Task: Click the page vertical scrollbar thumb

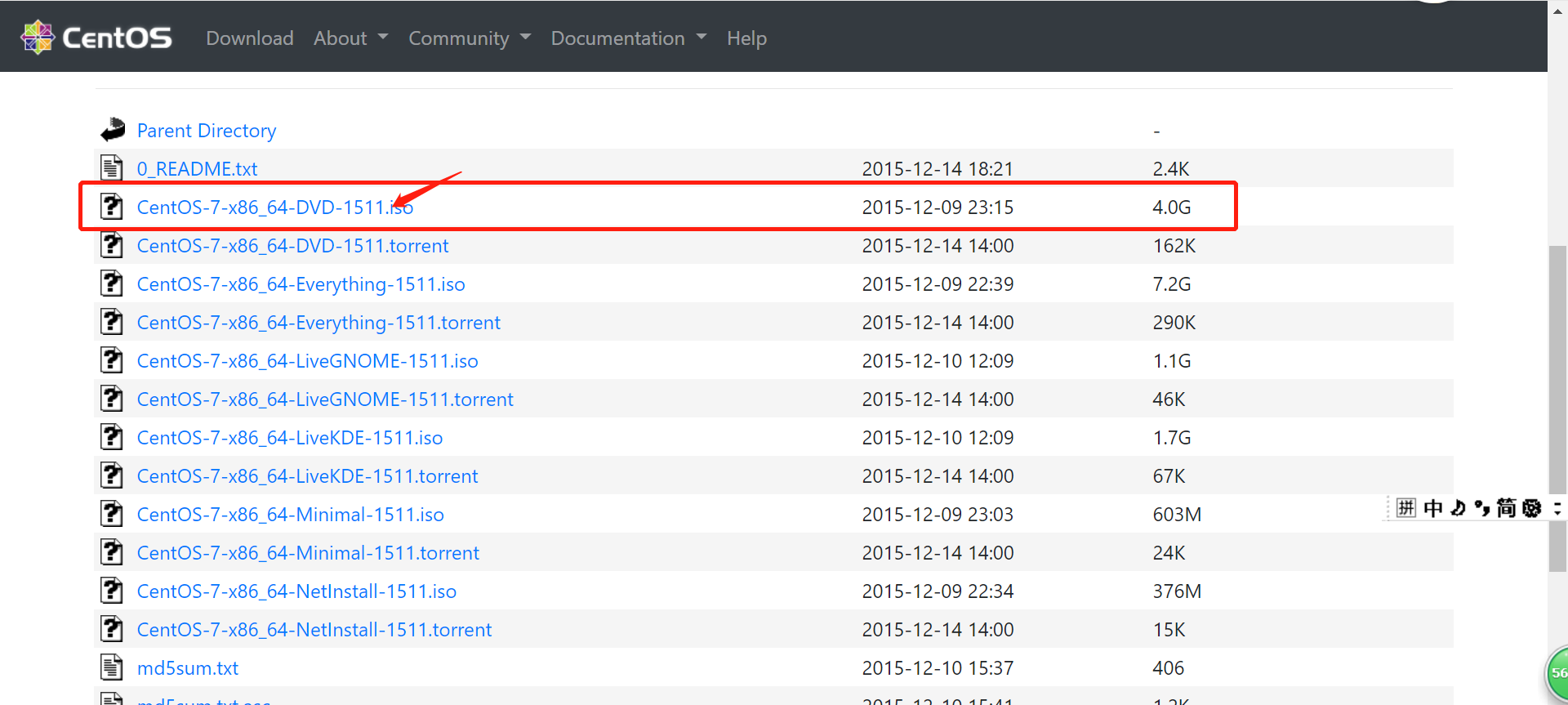Action: coord(1557,408)
